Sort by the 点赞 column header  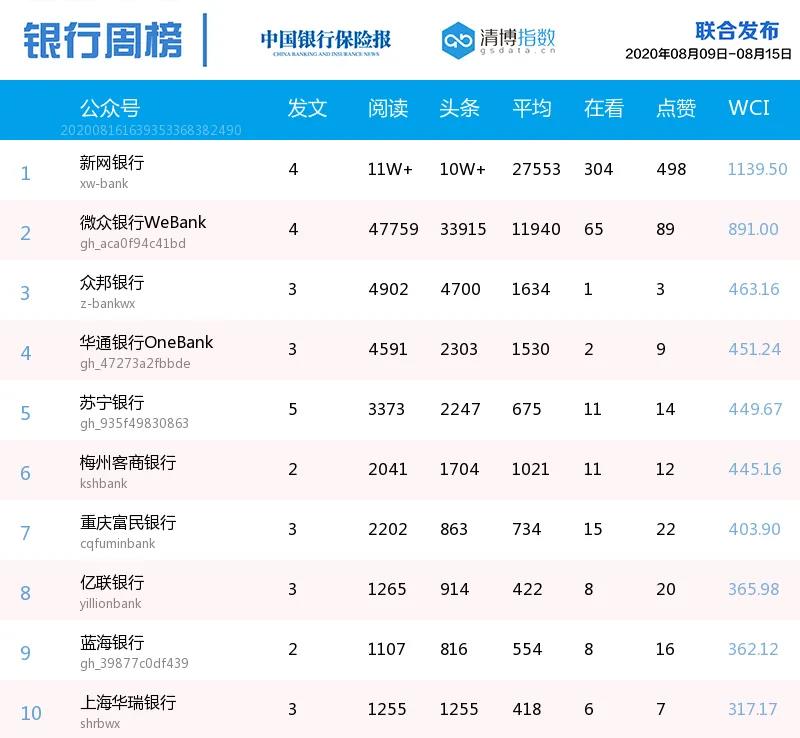675,108
